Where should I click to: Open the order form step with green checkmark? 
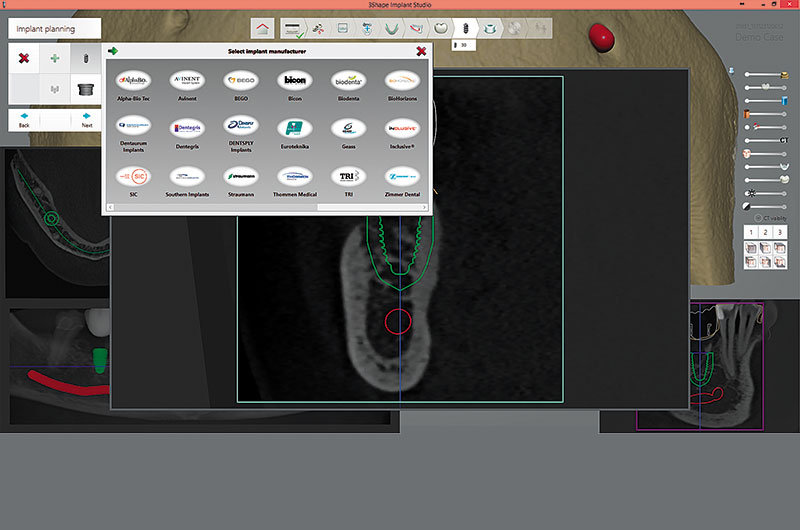coord(293,29)
